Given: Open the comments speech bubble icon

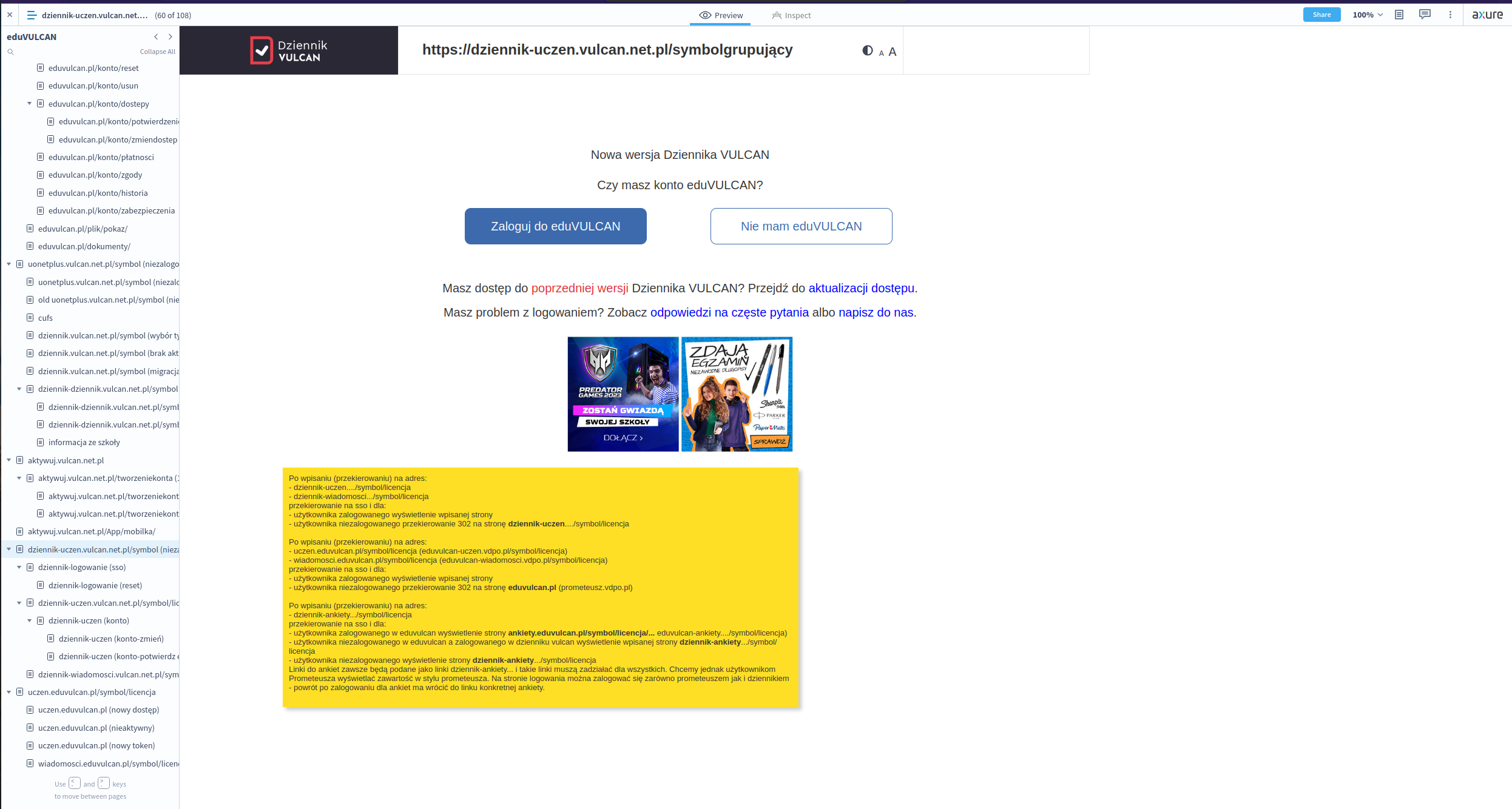Looking at the screenshot, I should (1425, 15).
